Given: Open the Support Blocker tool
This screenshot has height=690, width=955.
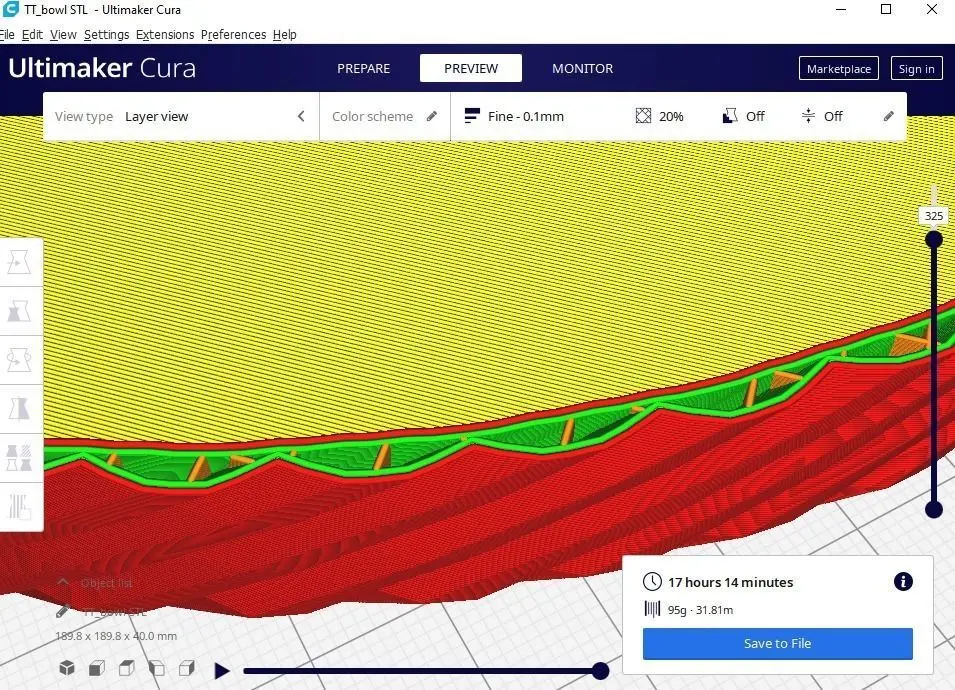Looking at the screenshot, I should tap(19, 507).
